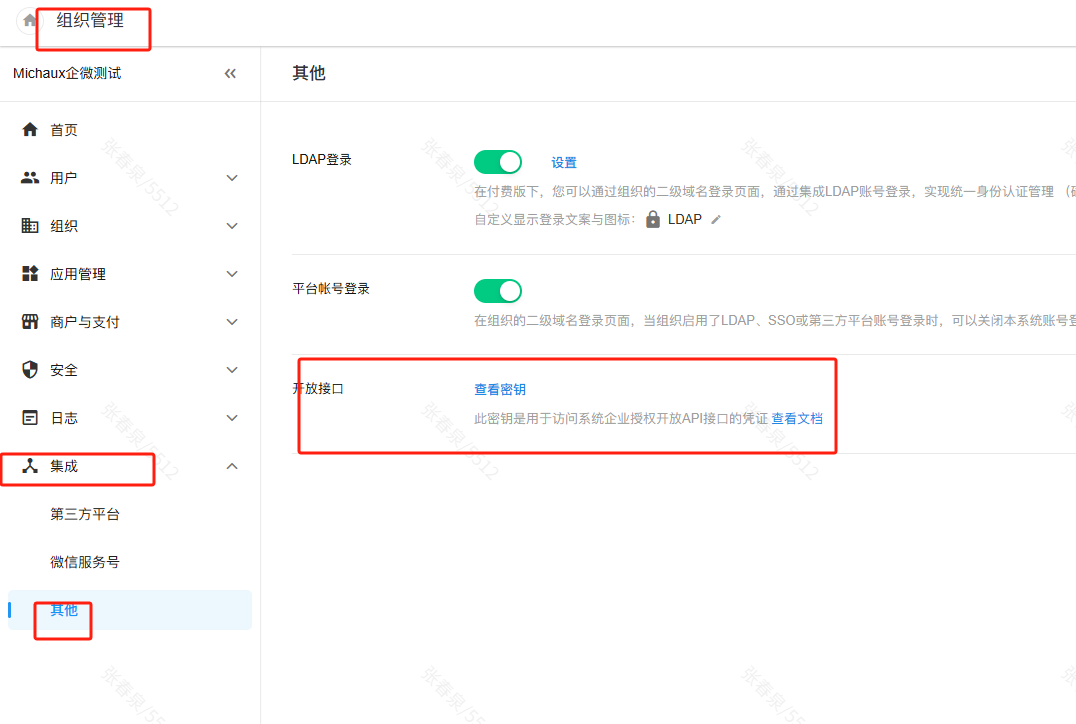Click the 组织 building icon
The image size is (1076, 724).
(30, 226)
